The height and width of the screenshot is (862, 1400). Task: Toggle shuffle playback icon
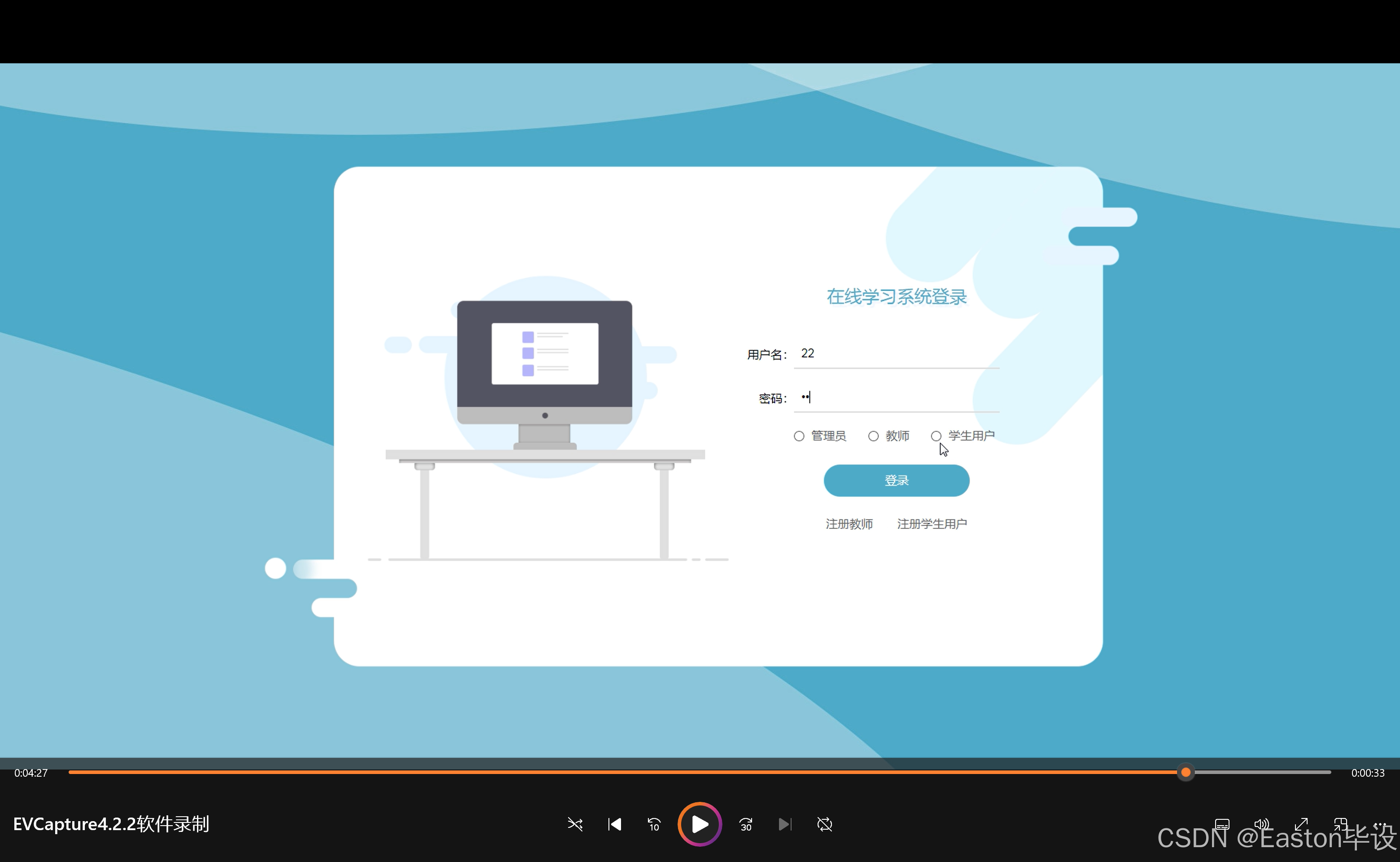pyautogui.click(x=575, y=824)
